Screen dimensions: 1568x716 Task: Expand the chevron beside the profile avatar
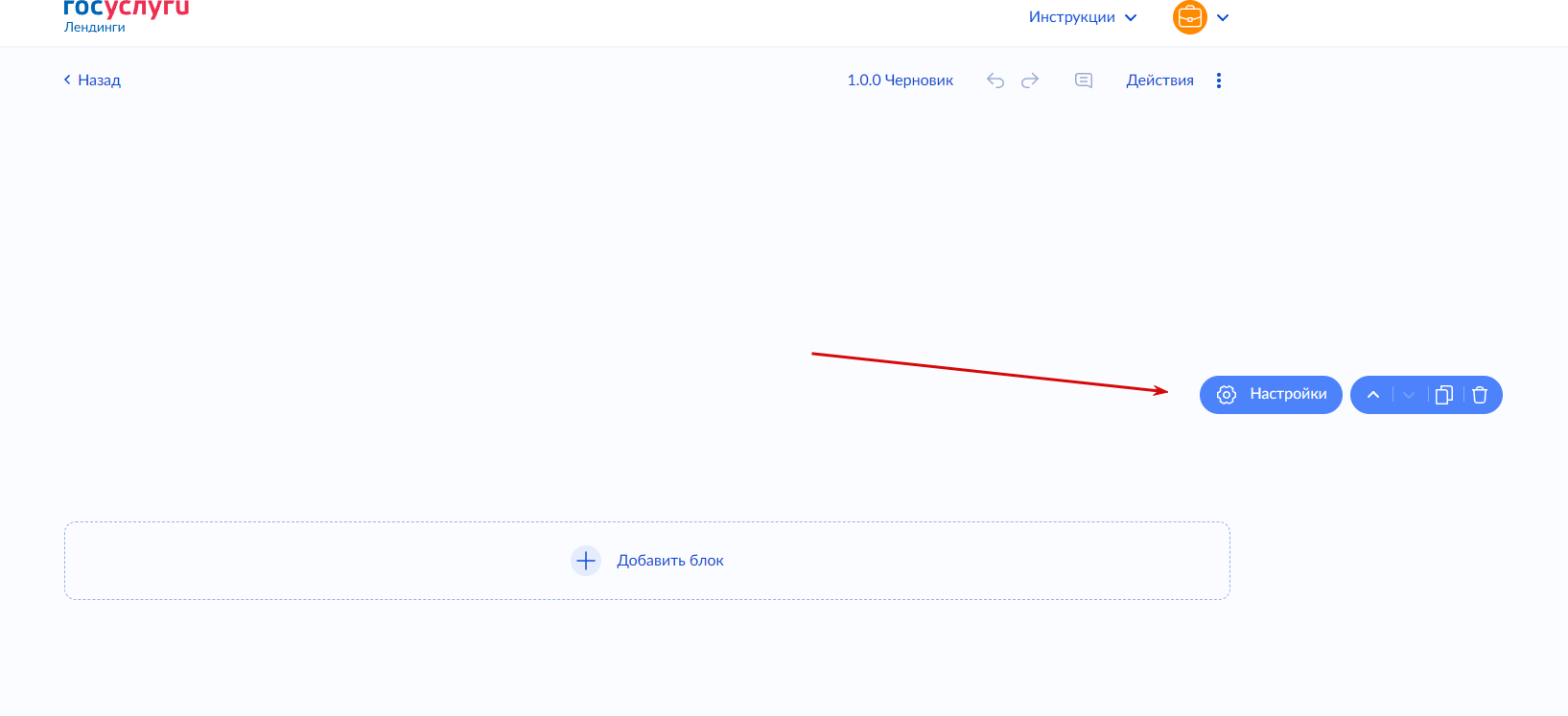tap(1223, 17)
